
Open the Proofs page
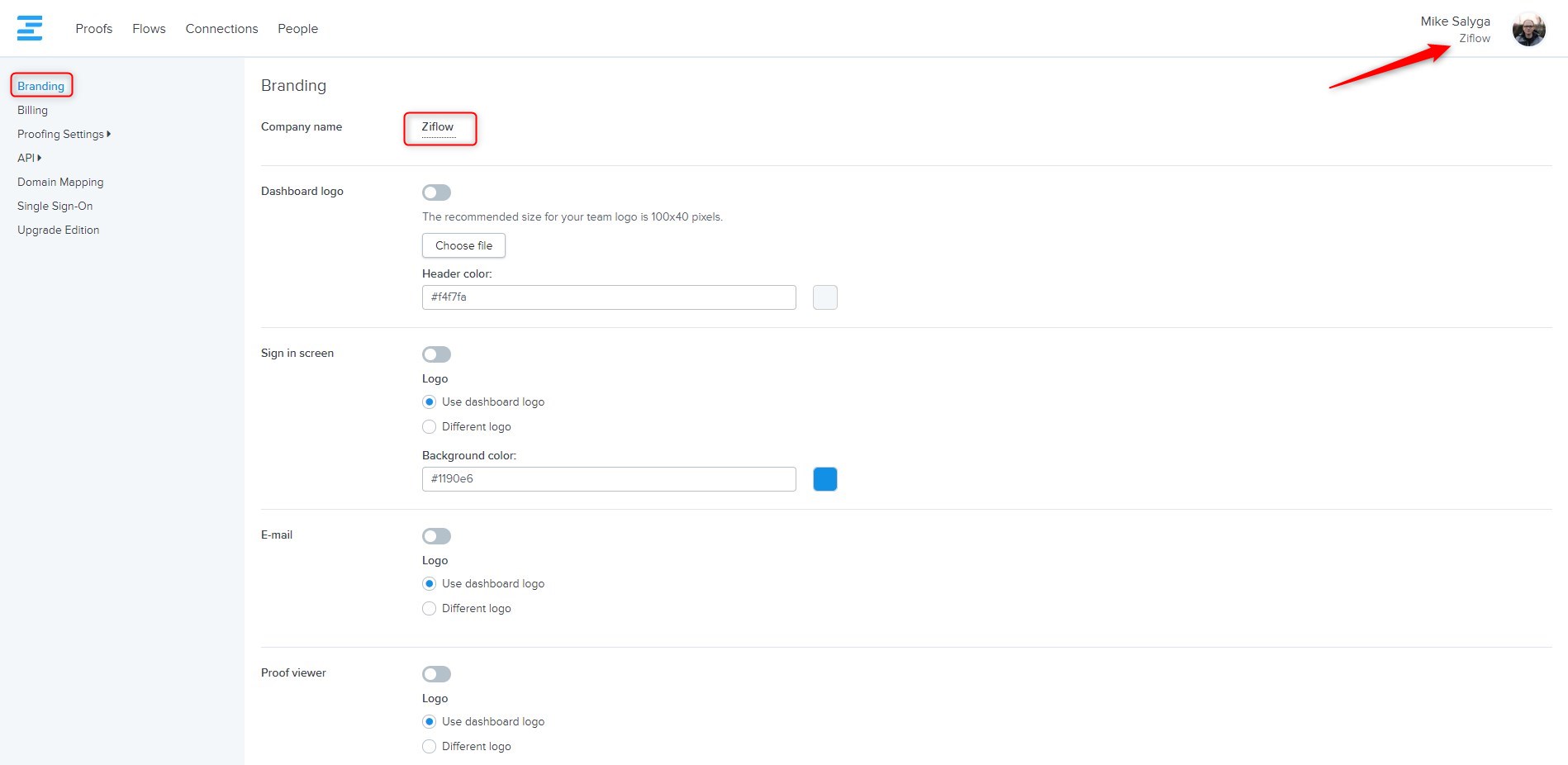(94, 29)
